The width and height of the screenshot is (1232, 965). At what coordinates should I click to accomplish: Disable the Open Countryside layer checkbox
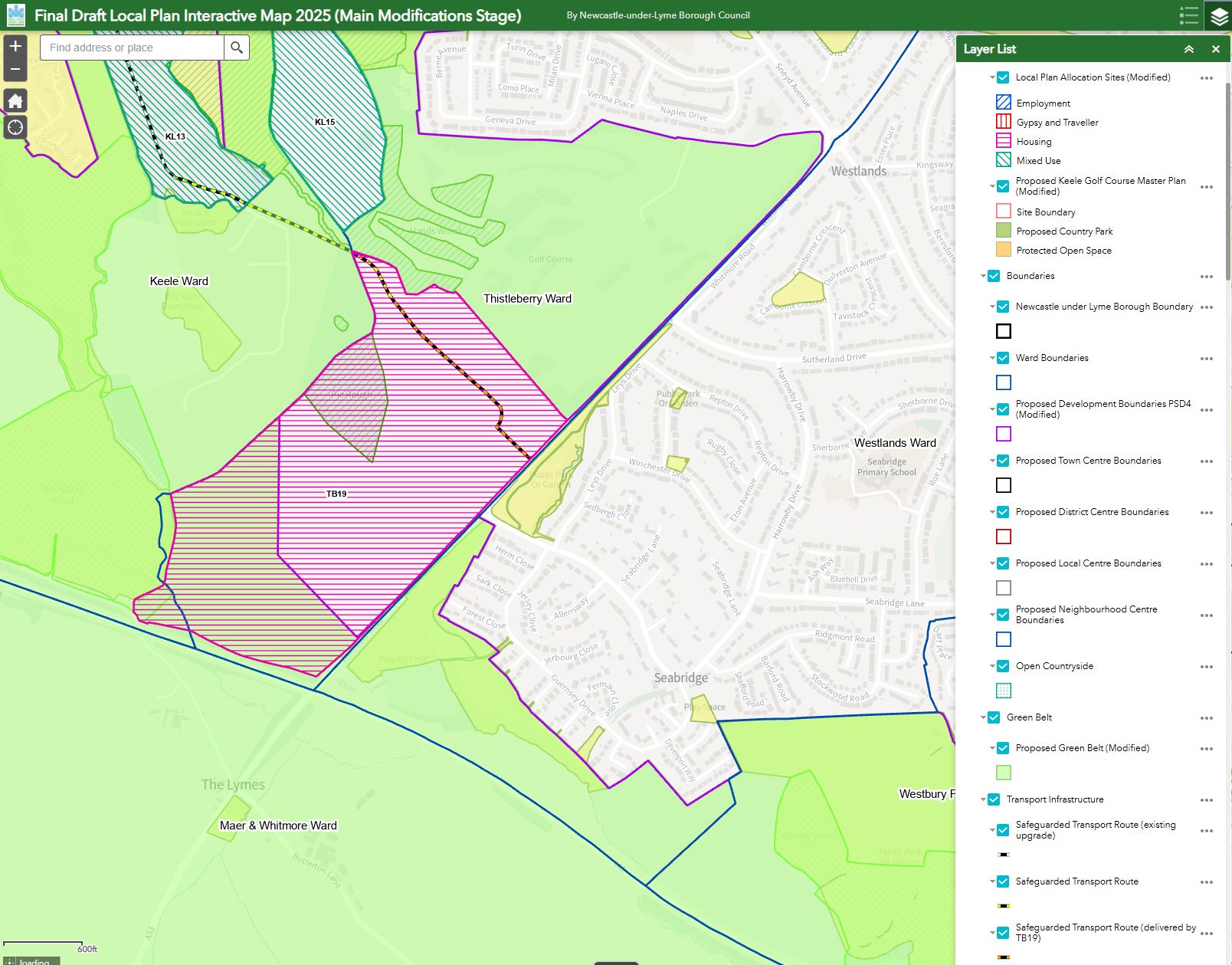tap(1003, 666)
